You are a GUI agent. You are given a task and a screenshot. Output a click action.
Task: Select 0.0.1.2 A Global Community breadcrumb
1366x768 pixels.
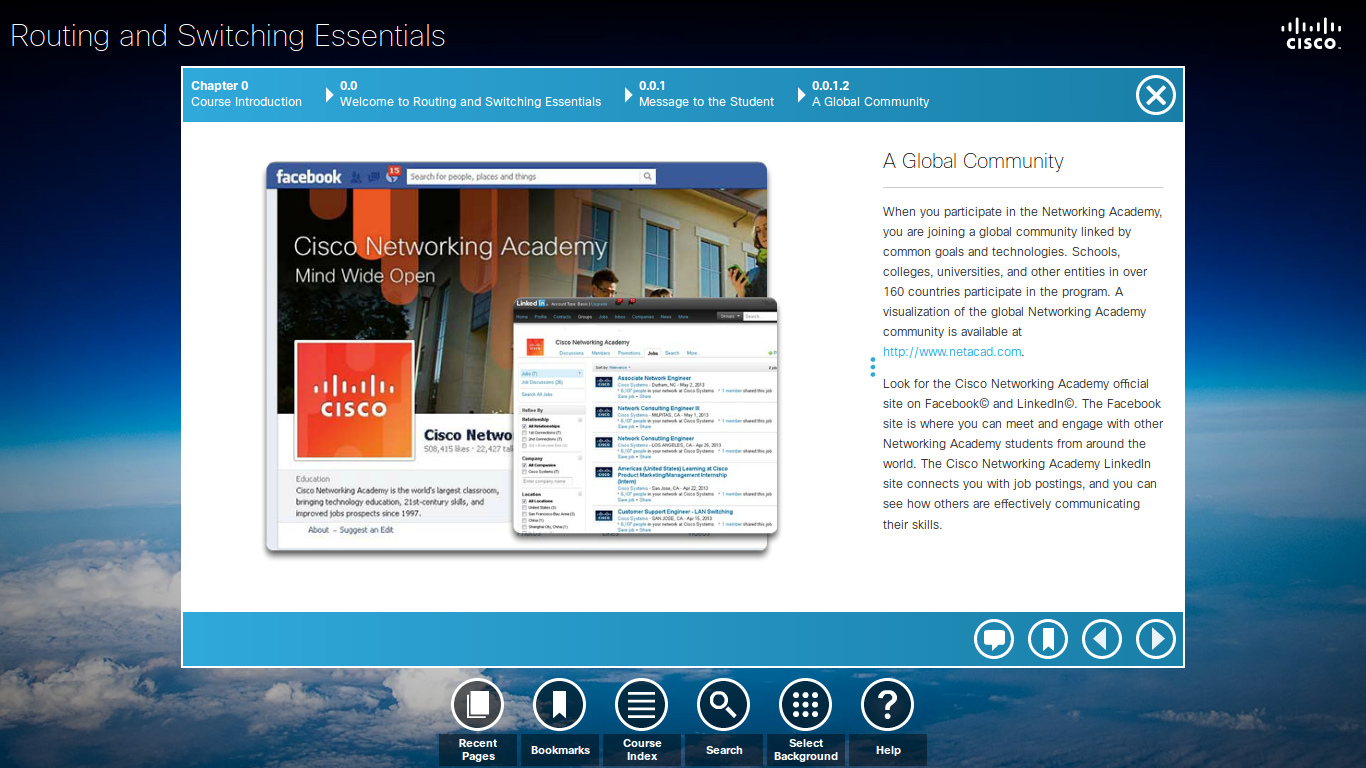[x=870, y=94]
